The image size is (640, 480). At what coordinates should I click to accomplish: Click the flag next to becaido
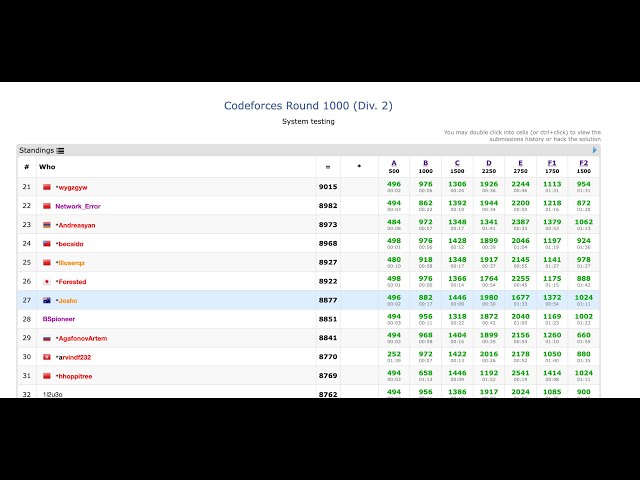47,243
